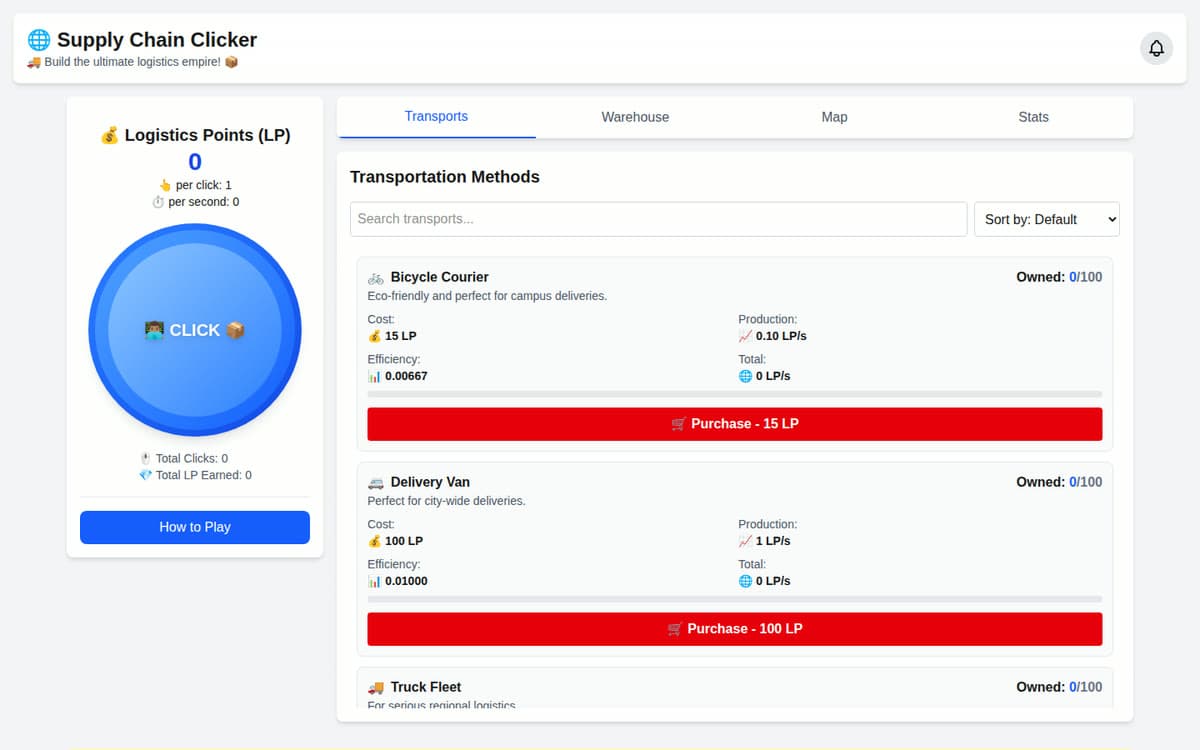Click the Truck Fleet title text
The height and width of the screenshot is (750, 1200).
click(x=426, y=687)
